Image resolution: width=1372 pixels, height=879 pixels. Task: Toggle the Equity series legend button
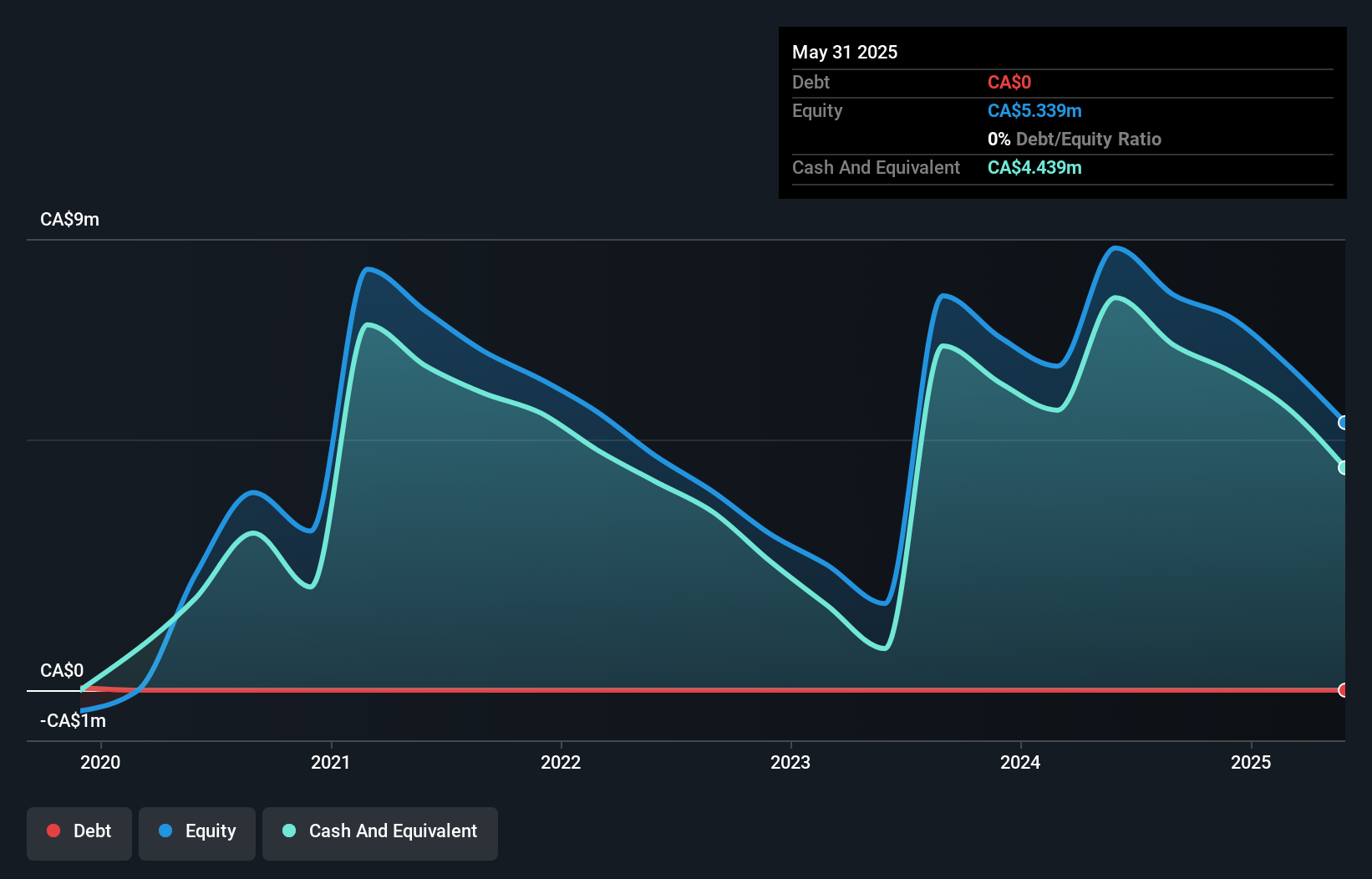click(x=197, y=833)
